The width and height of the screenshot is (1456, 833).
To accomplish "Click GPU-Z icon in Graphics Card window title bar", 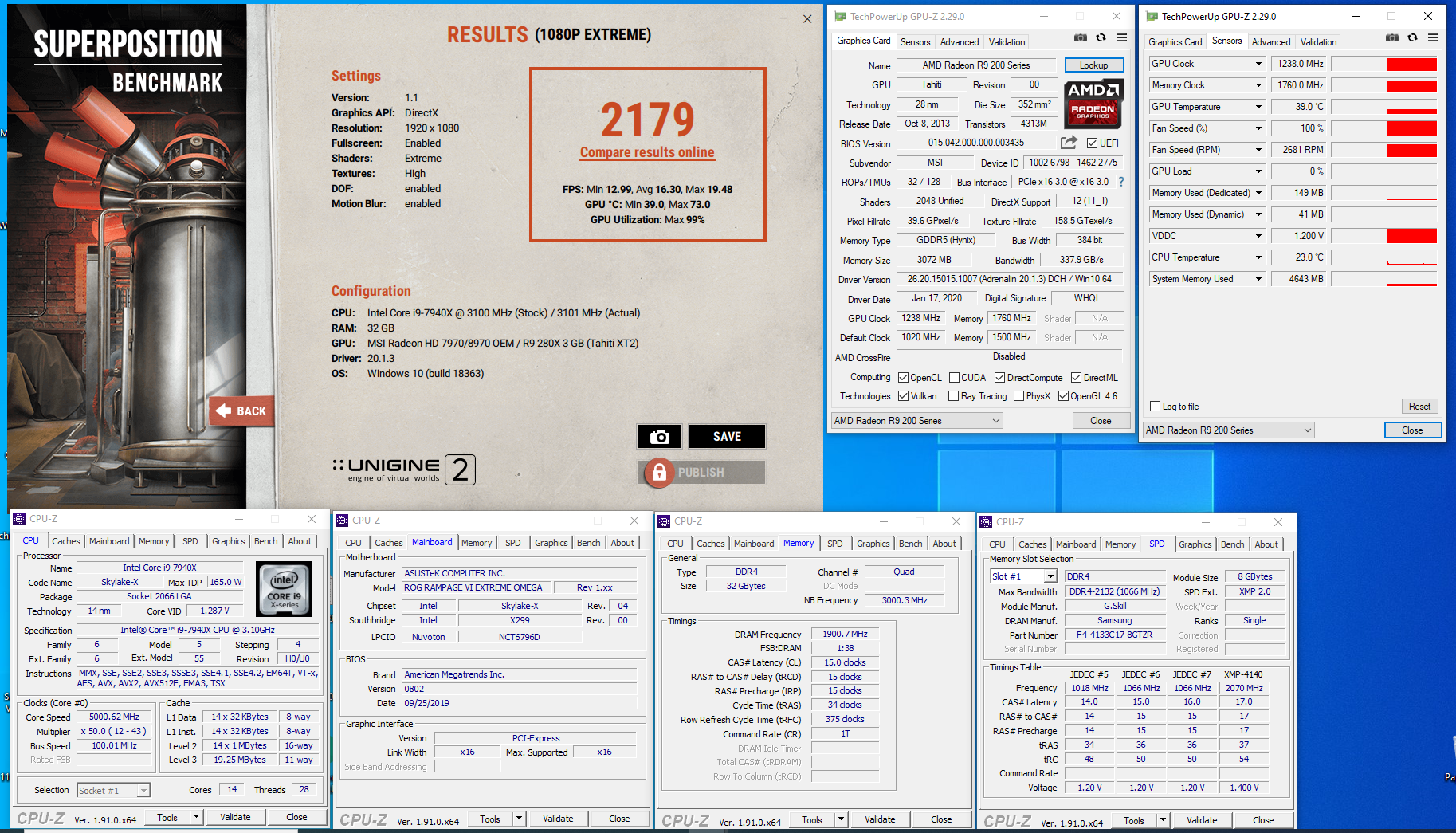I will pyautogui.click(x=840, y=16).
